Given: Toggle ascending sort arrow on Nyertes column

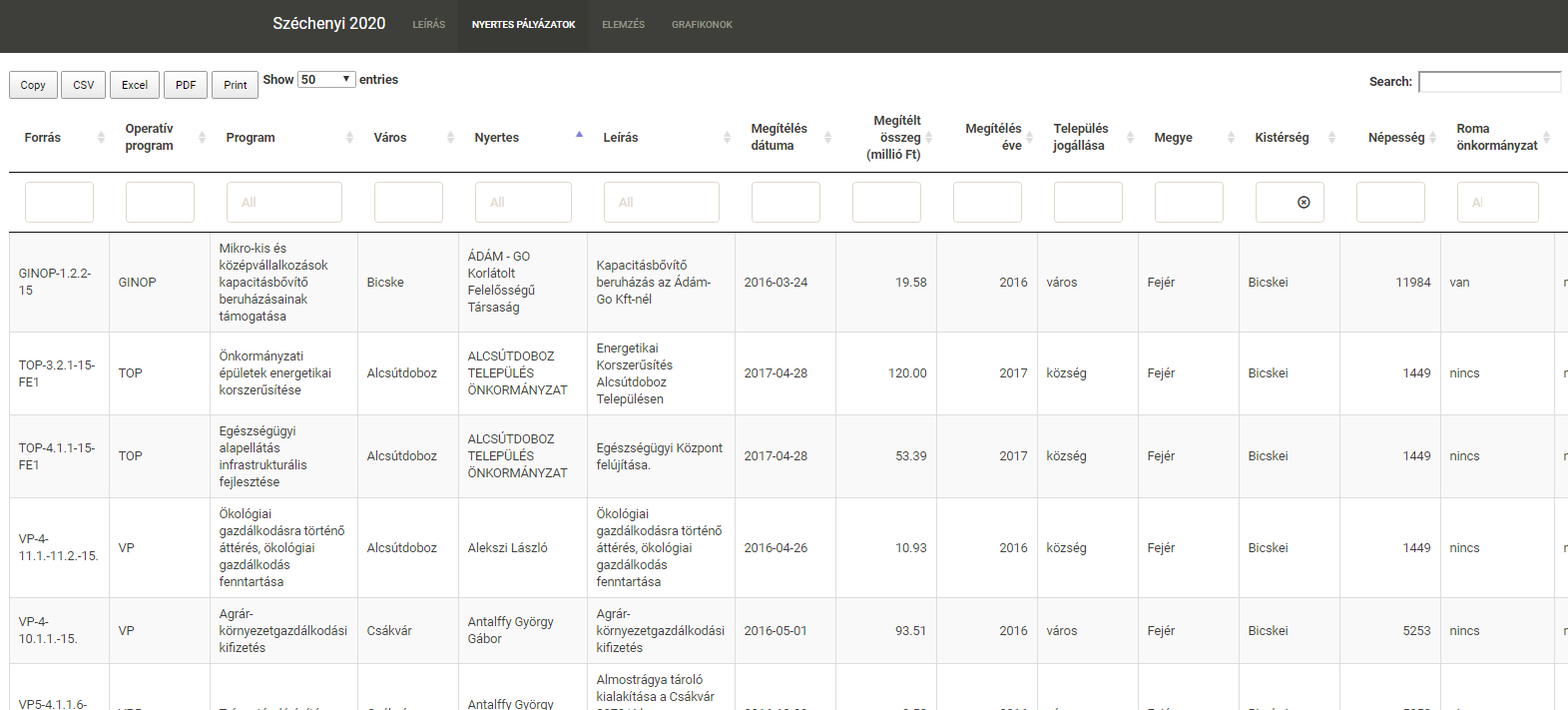Looking at the screenshot, I should point(579,135).
